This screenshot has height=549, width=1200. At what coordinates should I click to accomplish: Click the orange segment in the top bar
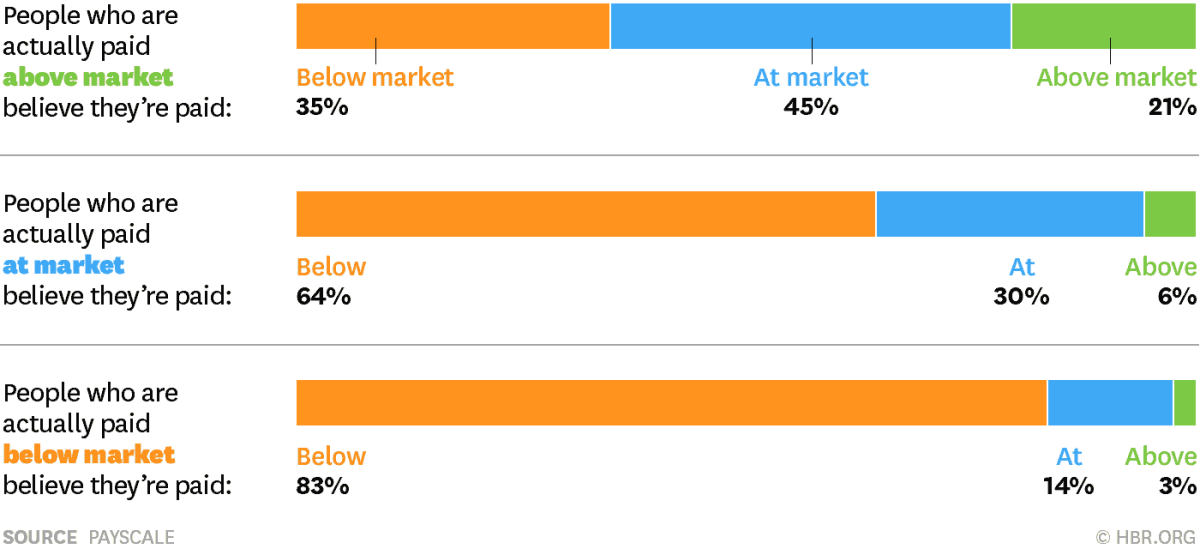click(452, 25)
